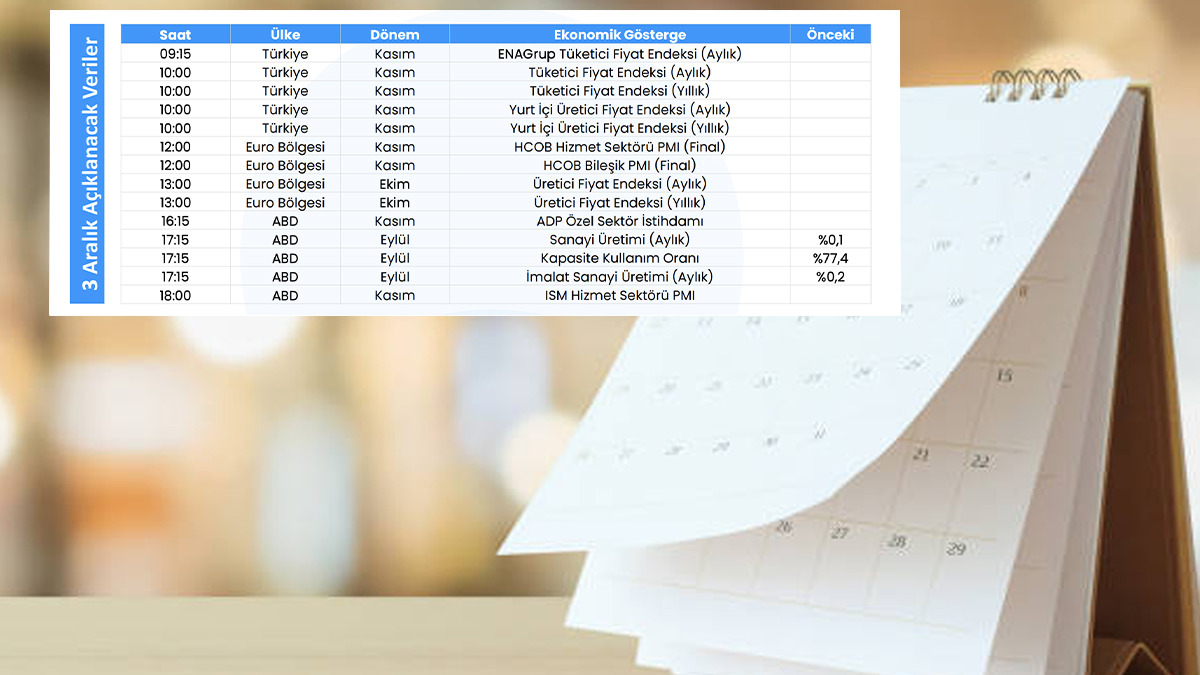Click the vertical 3 Aralık Açıklanacak Veriler title
This screenshot has height=675, width=1200.
click(x=89, y=165)
